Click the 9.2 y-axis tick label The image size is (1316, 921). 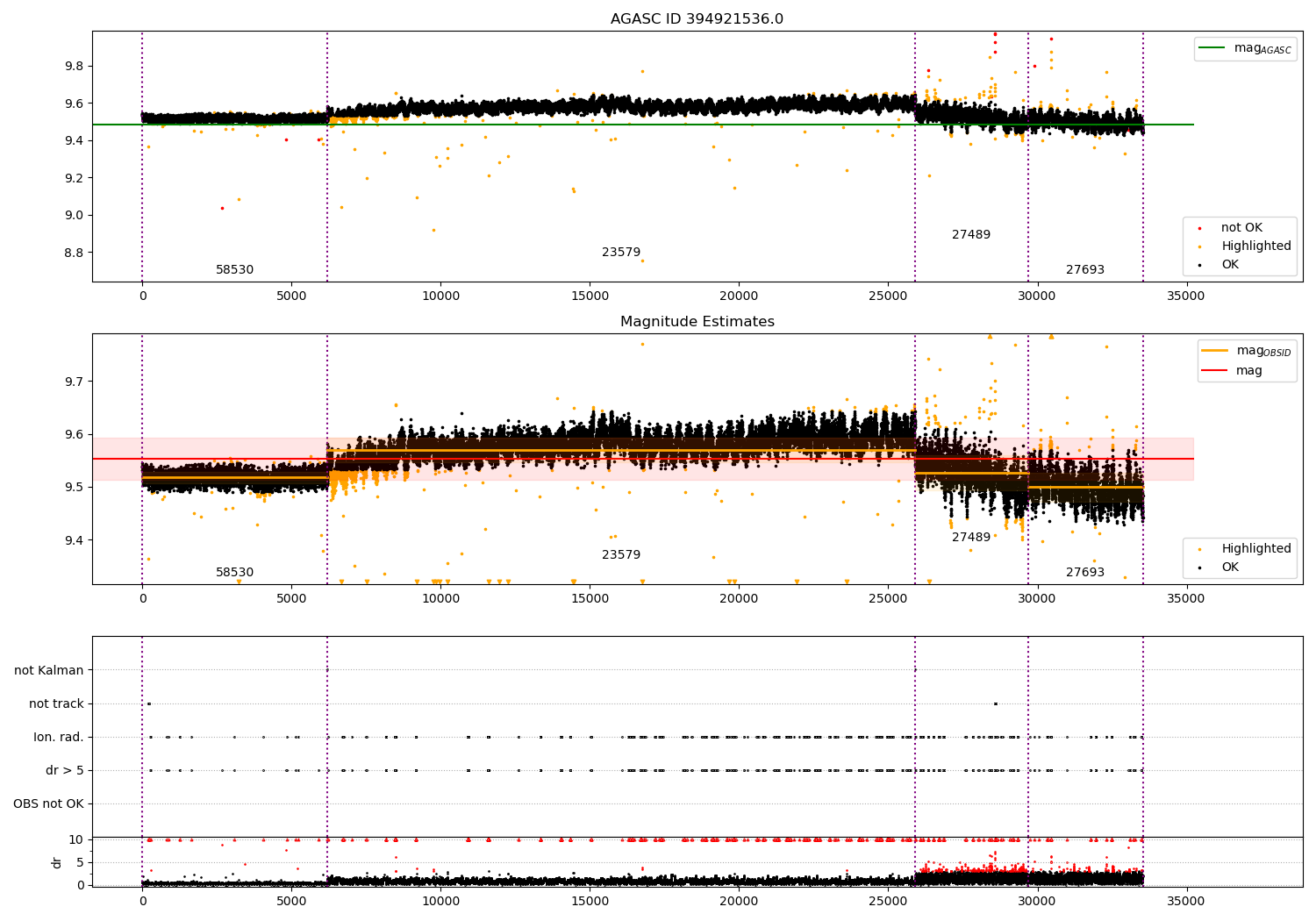coord(74,178)
